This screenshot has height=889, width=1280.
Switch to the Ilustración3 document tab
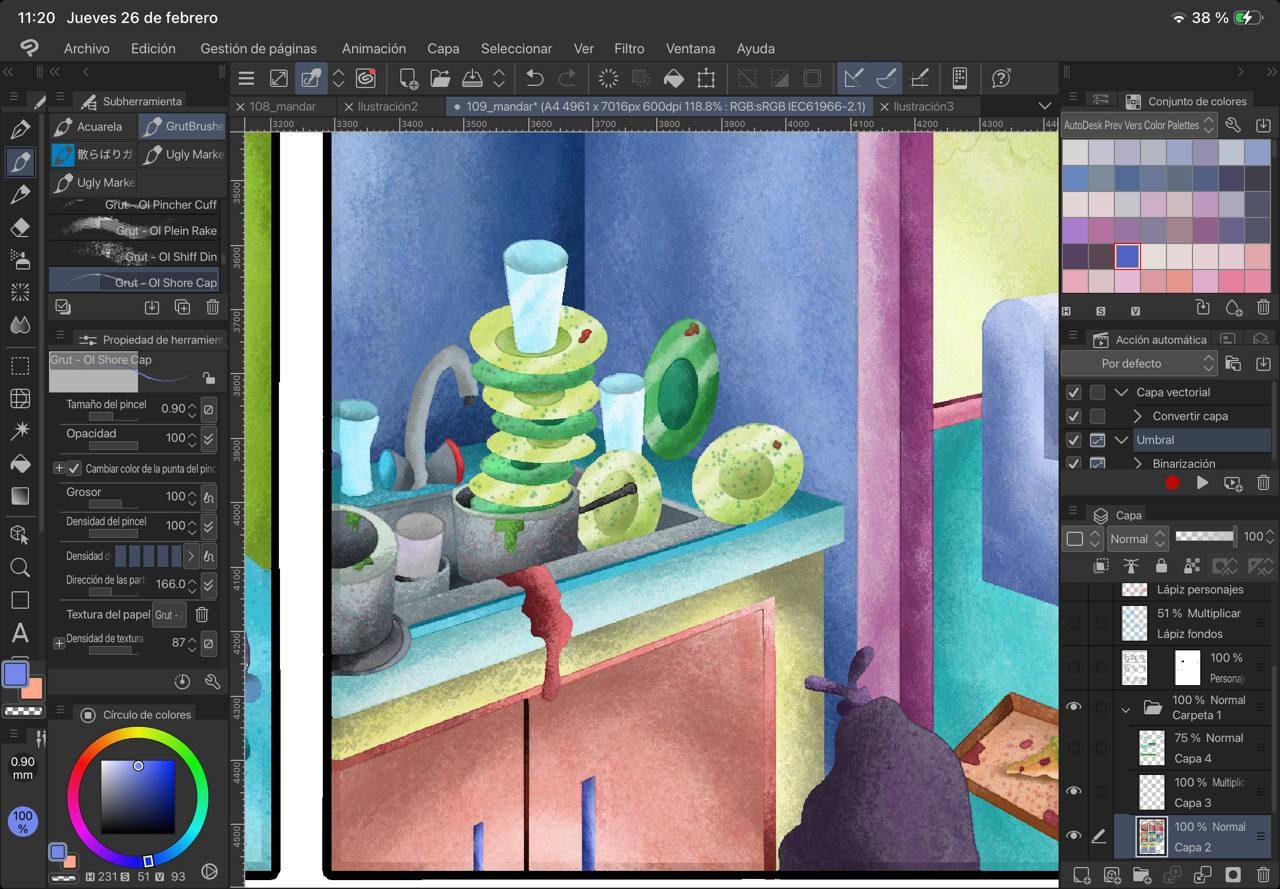click(x=923, y=106)
